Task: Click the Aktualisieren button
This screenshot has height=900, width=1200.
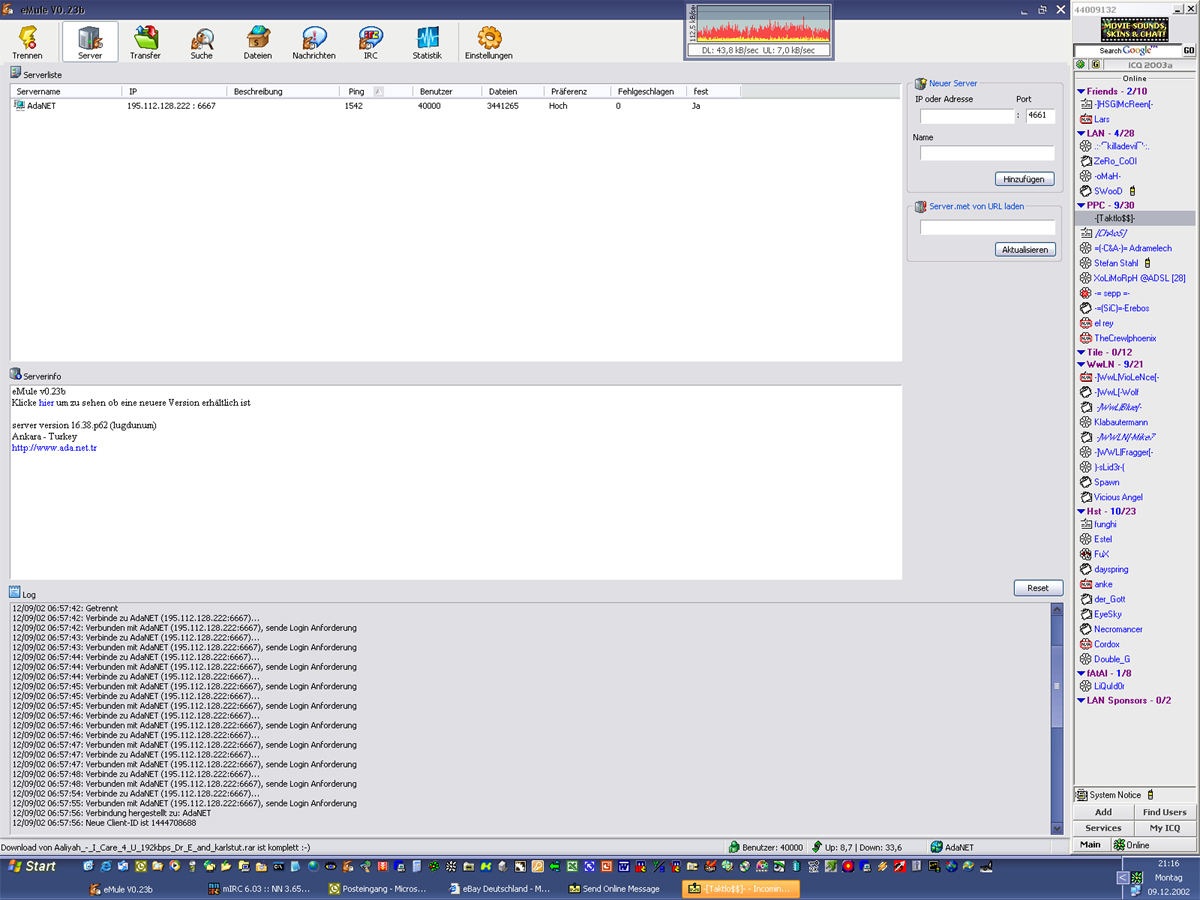Action: [x=1025, y=249]
